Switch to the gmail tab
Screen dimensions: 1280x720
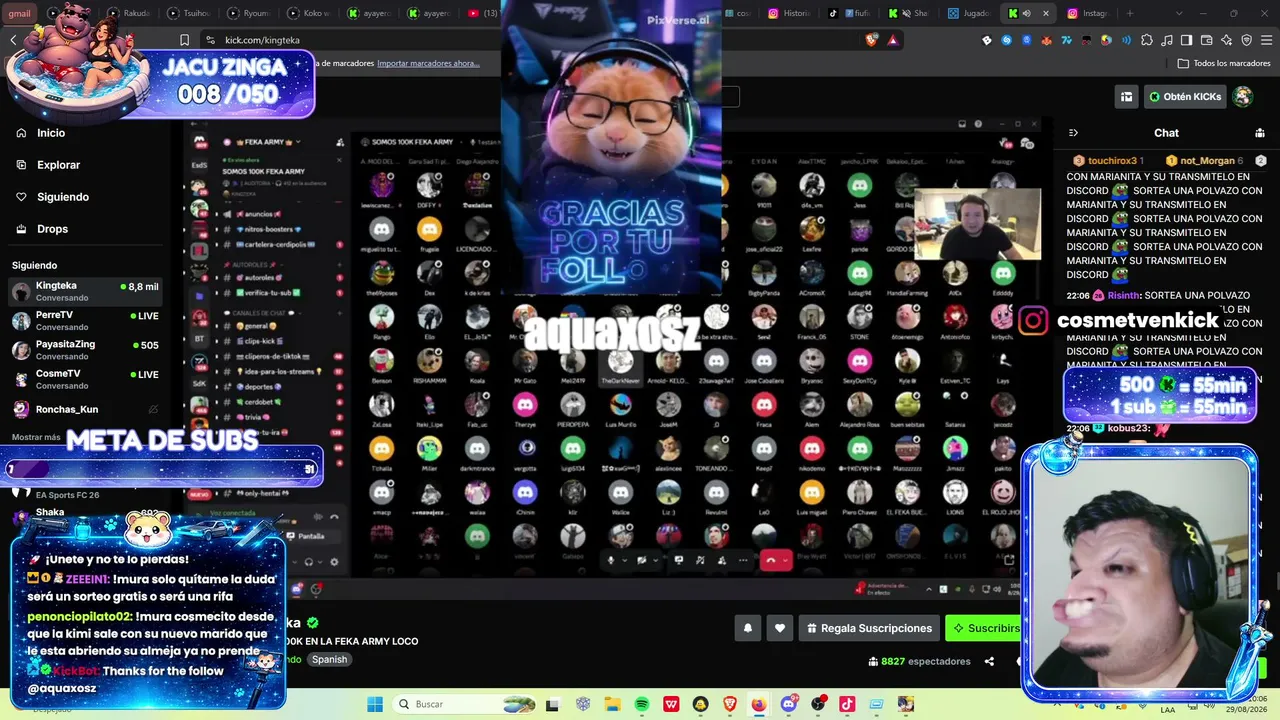pyautogui.click(x=20, y=14)
